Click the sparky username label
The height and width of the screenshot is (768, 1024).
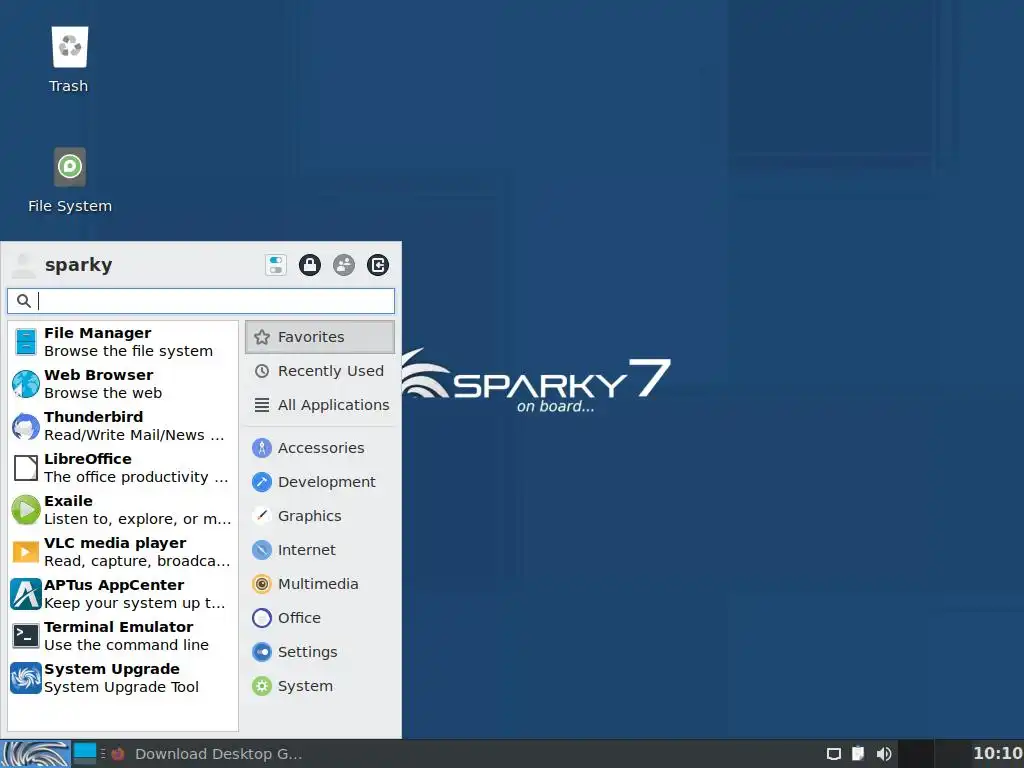78,264
